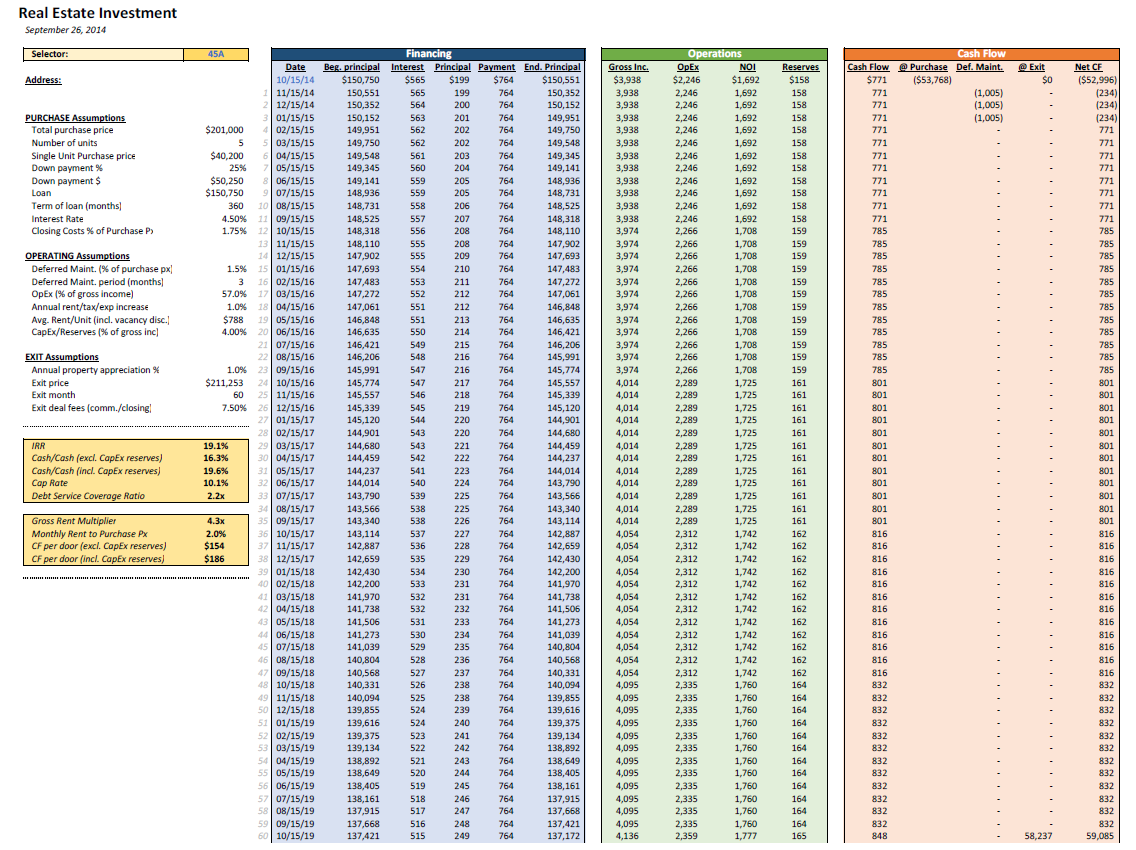Screen dimensions: 1136x850
Task: Select the Operations section header
Action: (x=714, y=54)
